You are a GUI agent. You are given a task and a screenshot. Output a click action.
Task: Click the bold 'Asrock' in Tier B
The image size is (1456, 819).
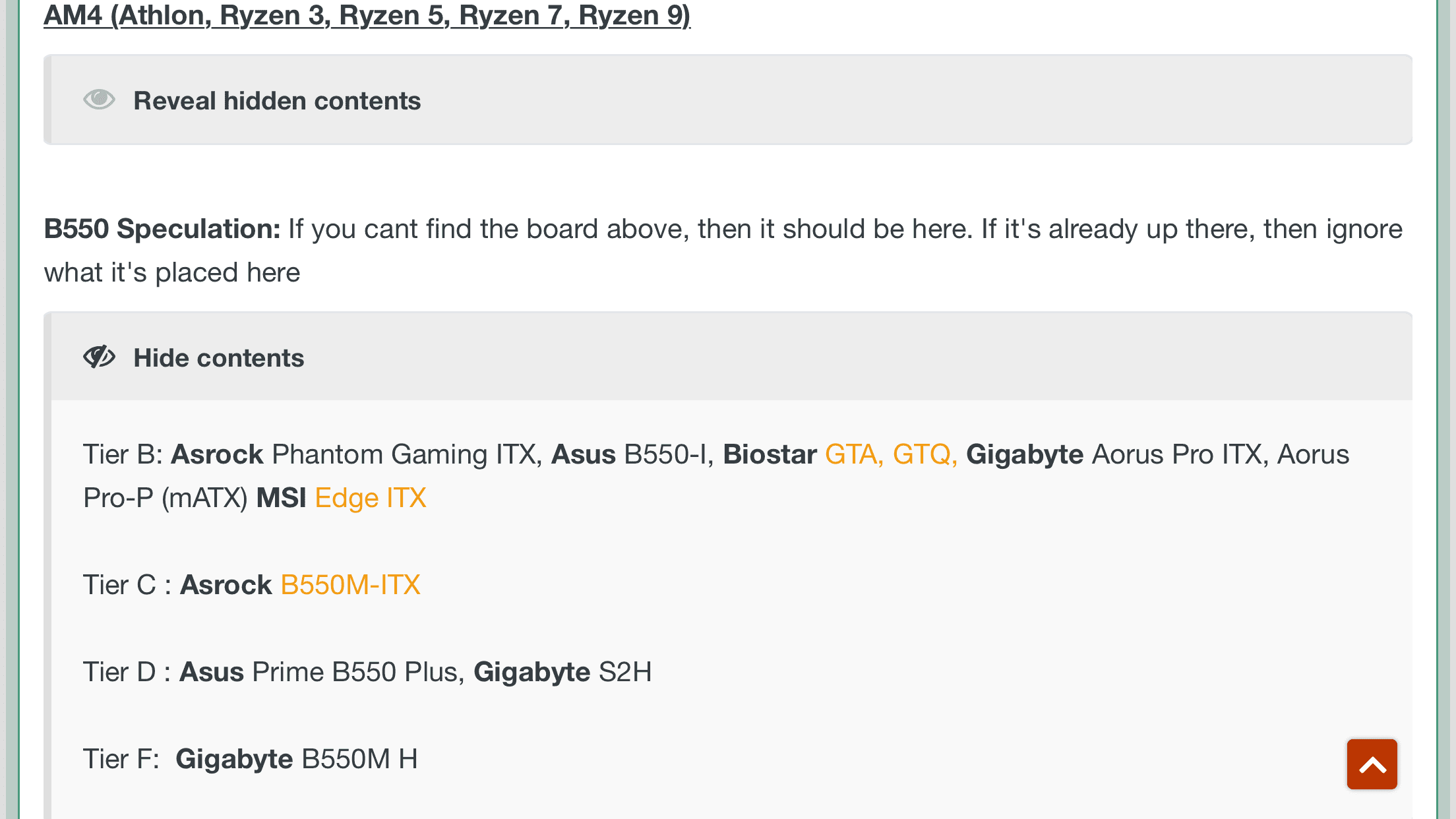click(x=217, y=454)
